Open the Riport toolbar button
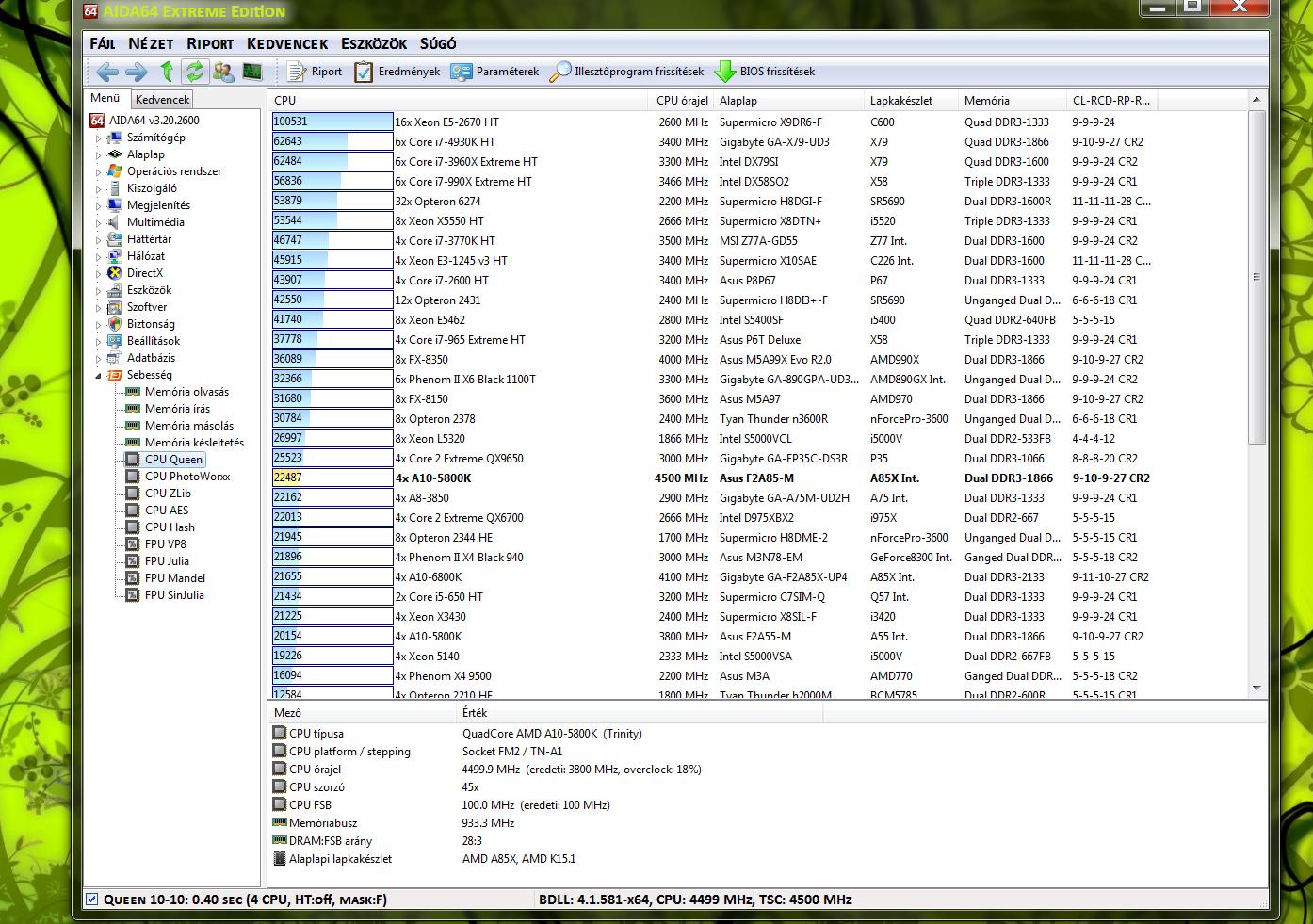This screenshot has height=924, width=1313. (x=315, y=72)
